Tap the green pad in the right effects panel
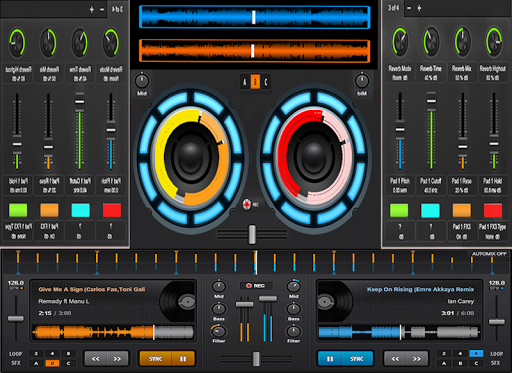Screen dimensions: 512x373 tap(399, 210)
